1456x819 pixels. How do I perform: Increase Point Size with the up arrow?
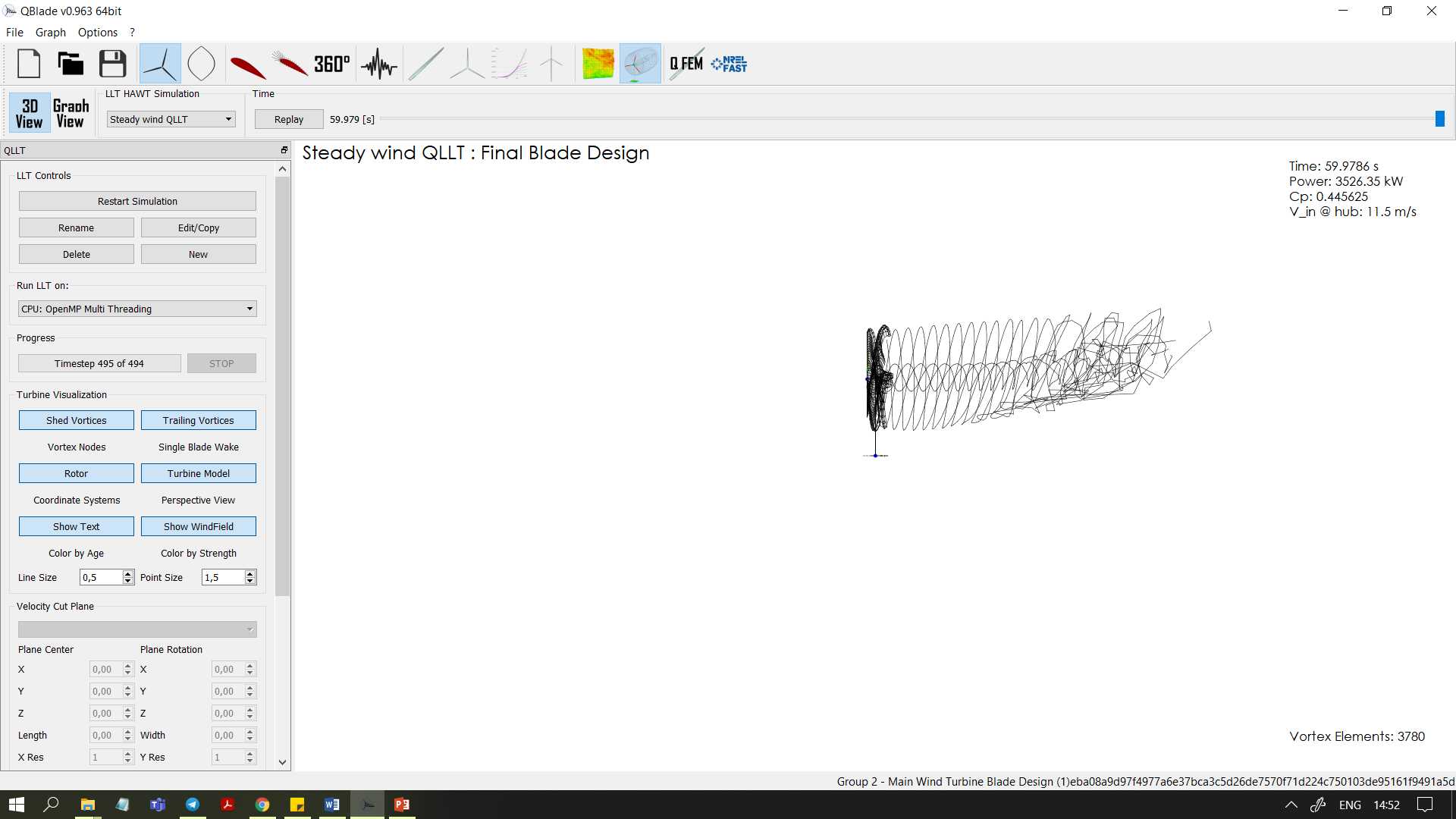[x=250, y=573]
